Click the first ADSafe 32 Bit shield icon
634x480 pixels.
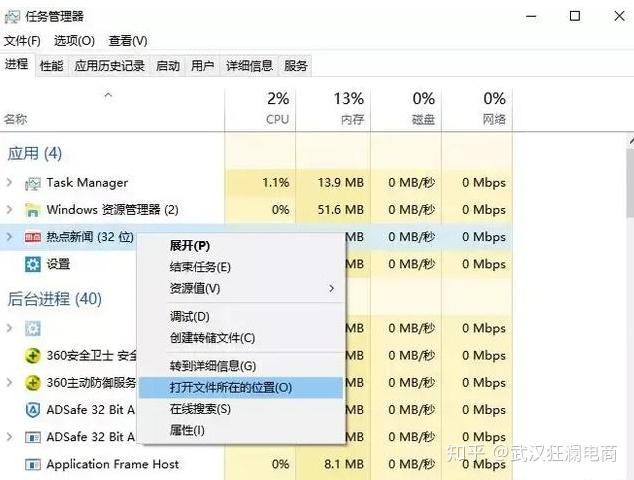pyautogui.click(x=32, y=410)
